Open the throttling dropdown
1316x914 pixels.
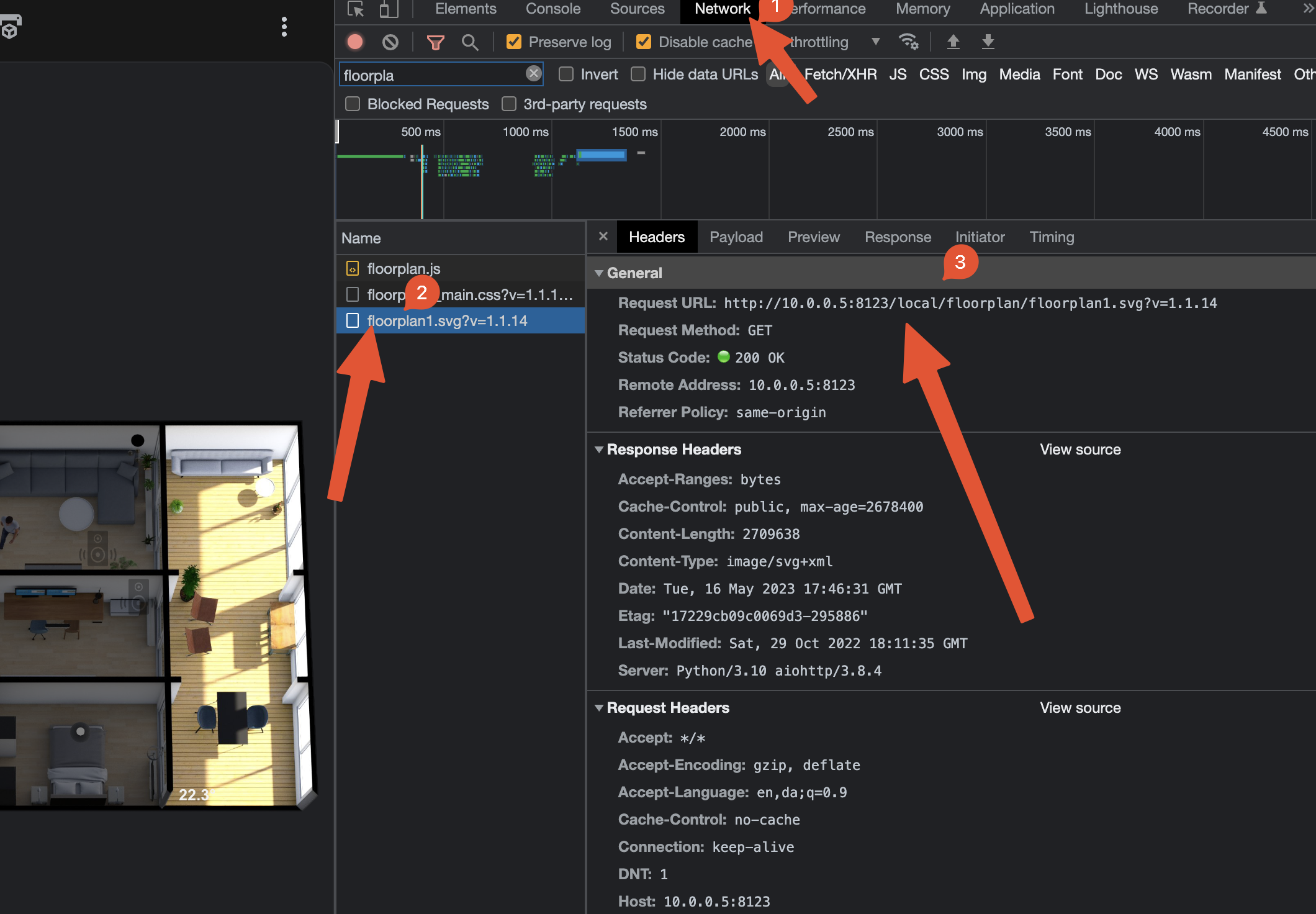click(x=875, y=42)
